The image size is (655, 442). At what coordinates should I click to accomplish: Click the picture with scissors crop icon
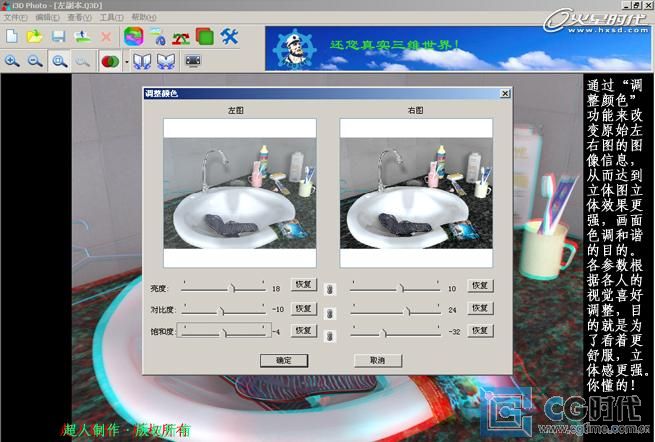(x=158, y=37)
